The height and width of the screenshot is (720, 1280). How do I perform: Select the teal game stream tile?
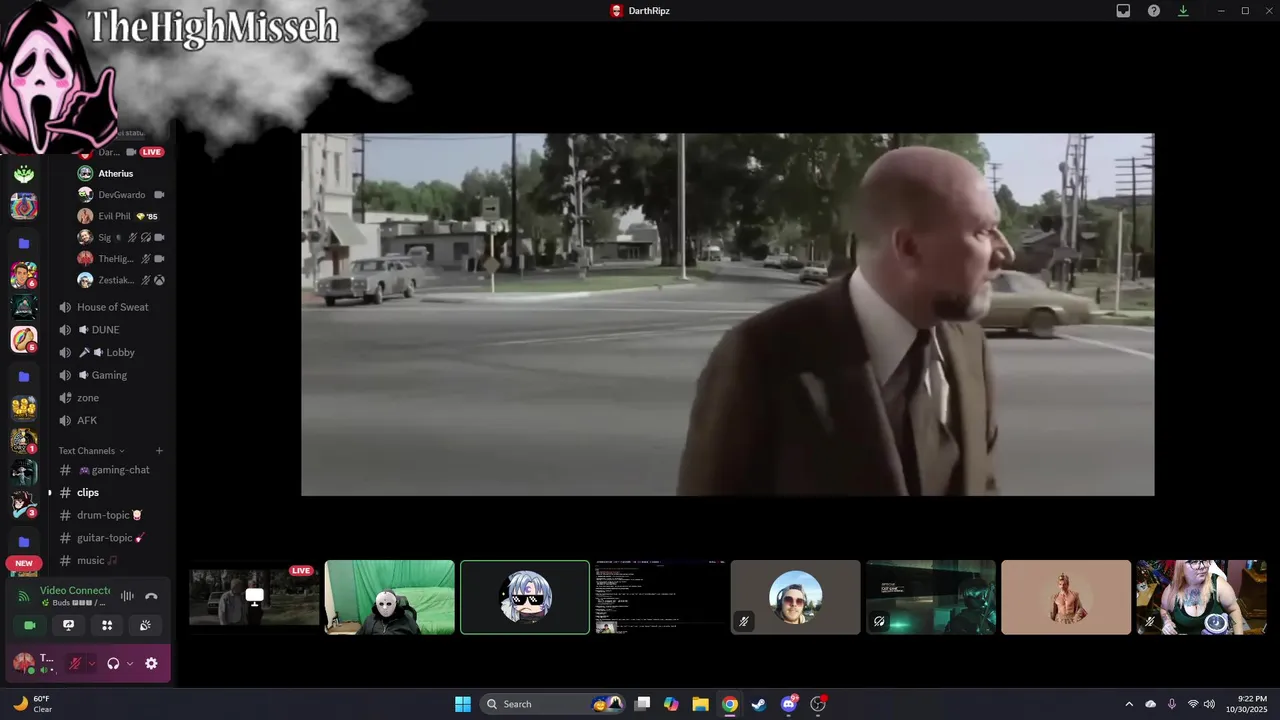coord(931,597)
